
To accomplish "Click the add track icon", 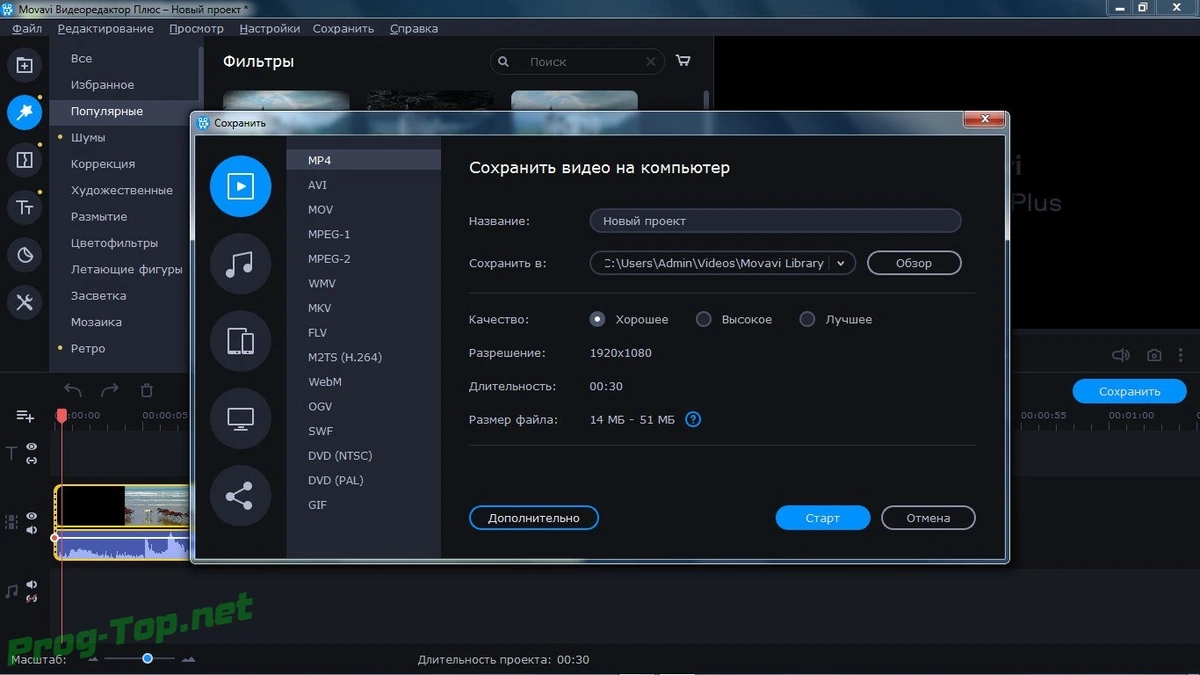I will tap(25, 416).
